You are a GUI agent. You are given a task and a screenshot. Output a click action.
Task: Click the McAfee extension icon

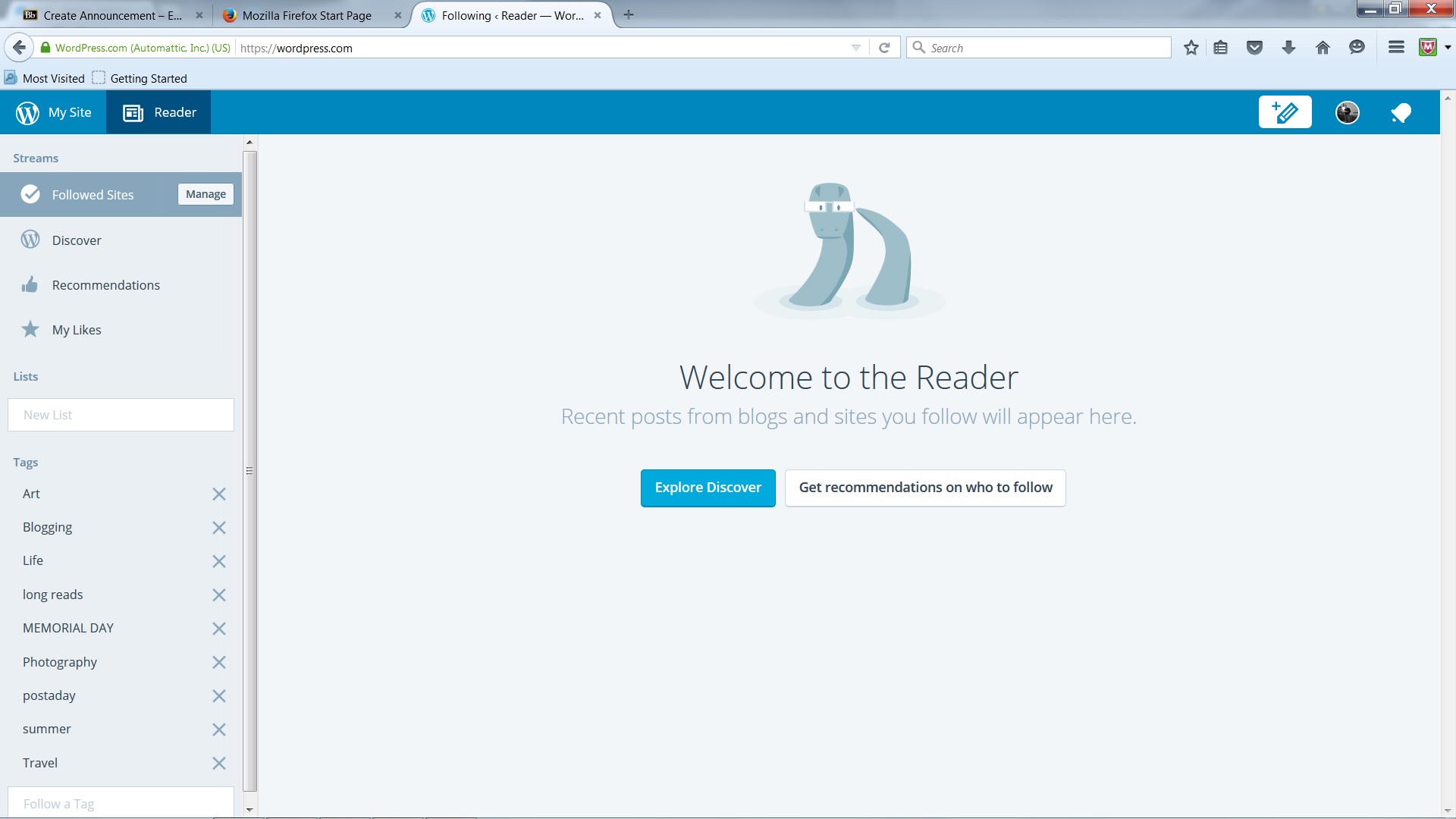1428,47
